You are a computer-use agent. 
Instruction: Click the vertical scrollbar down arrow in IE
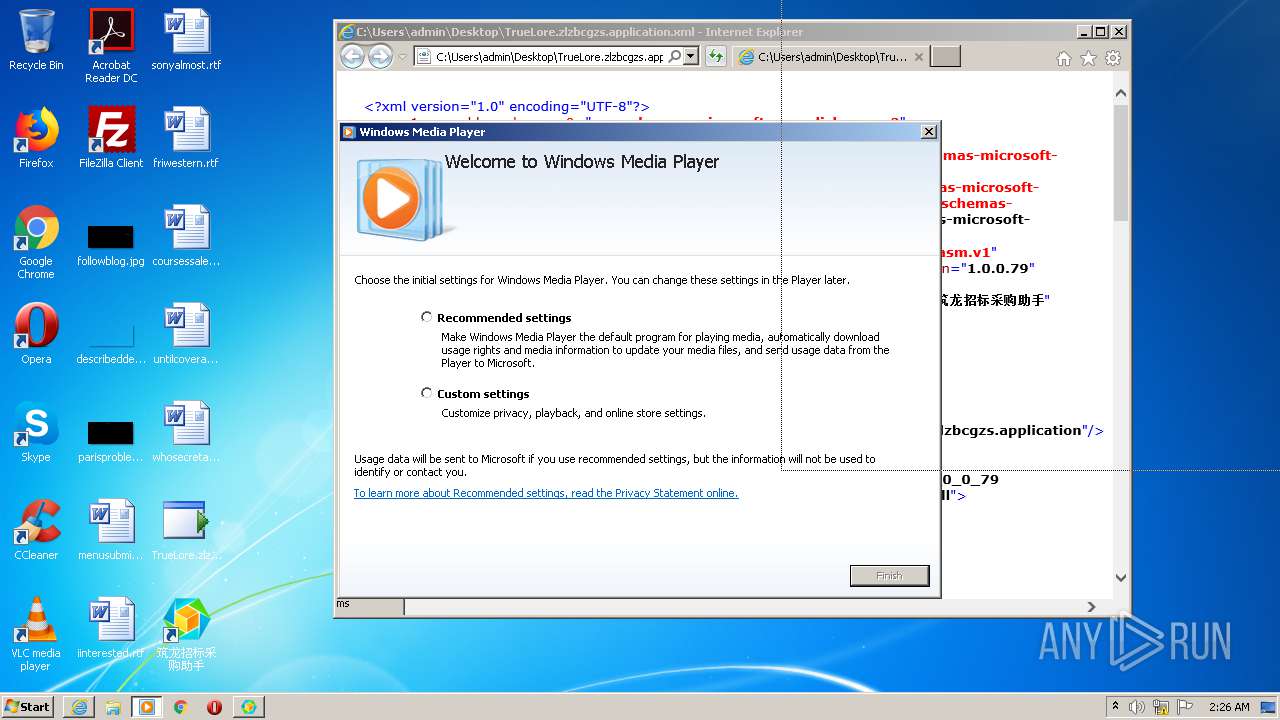1121,578
